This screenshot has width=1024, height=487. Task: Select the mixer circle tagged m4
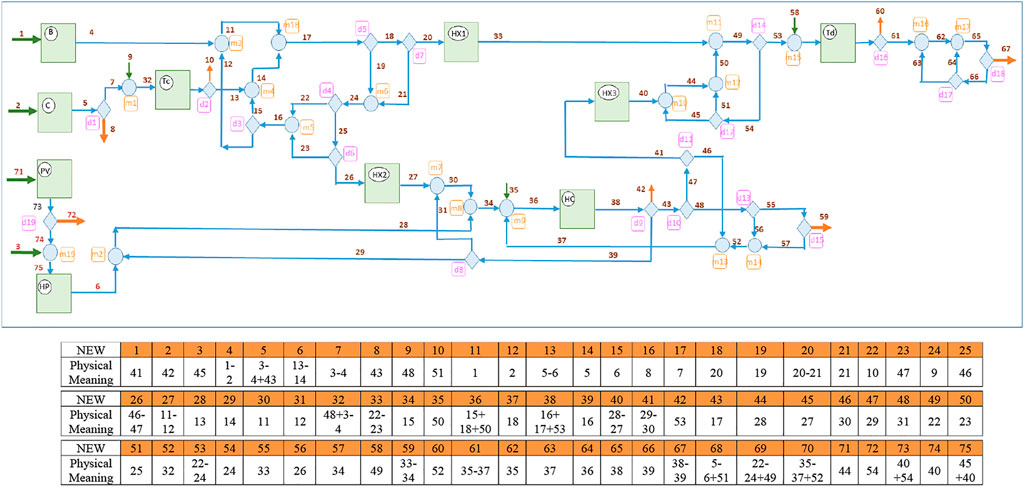tap(252, 90)
